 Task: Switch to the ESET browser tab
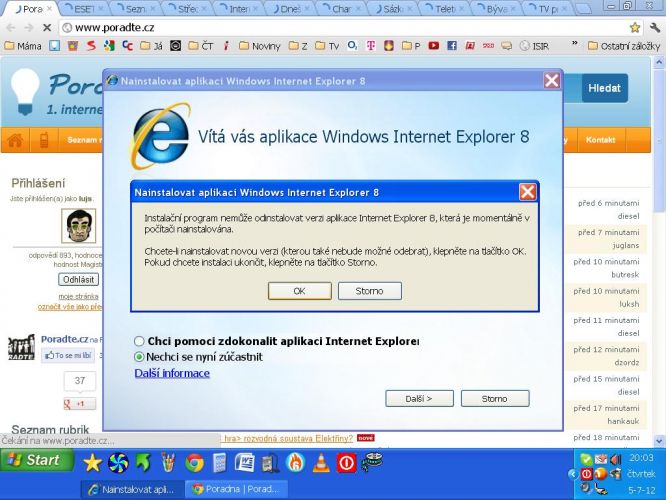point(84,8)
